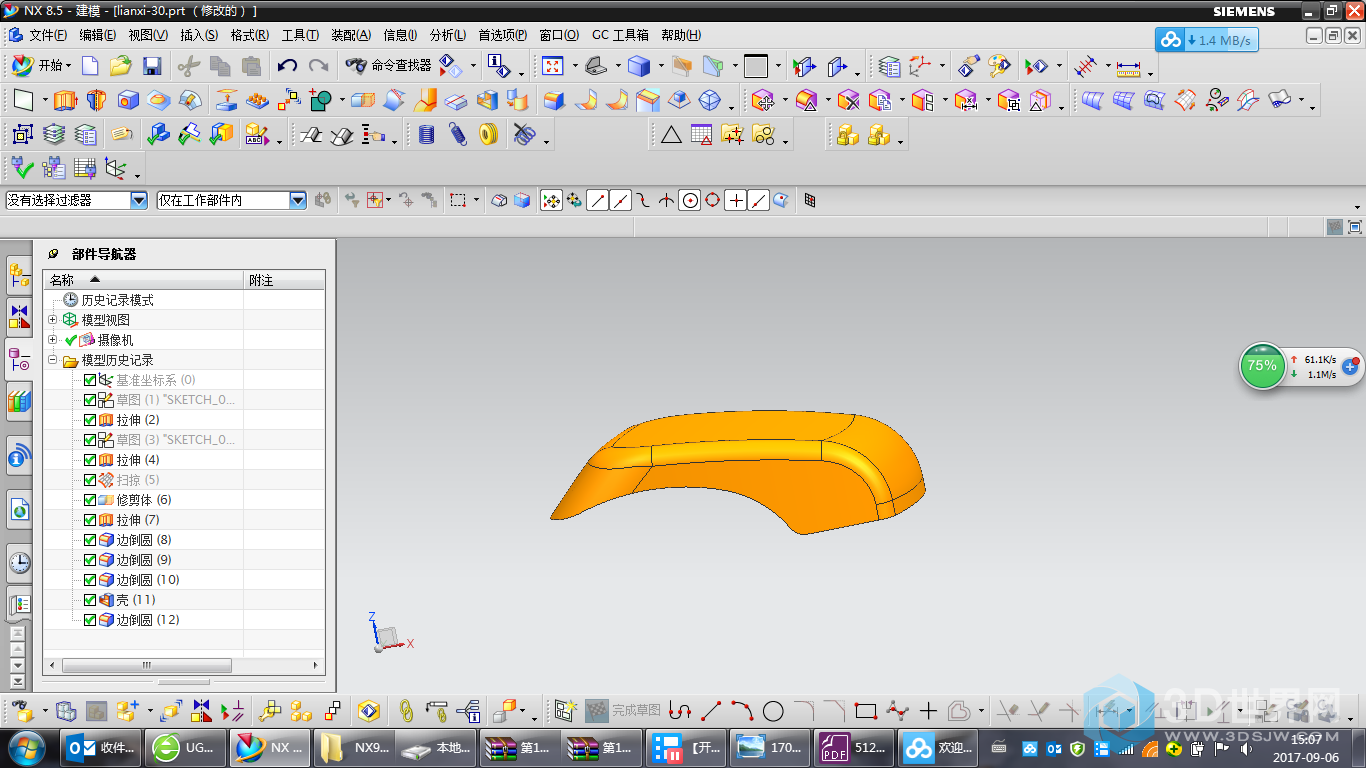Toggle checkbox for 拉伸 (4)
This screenshot has width=1366, height=768.
tap(90, 460)
